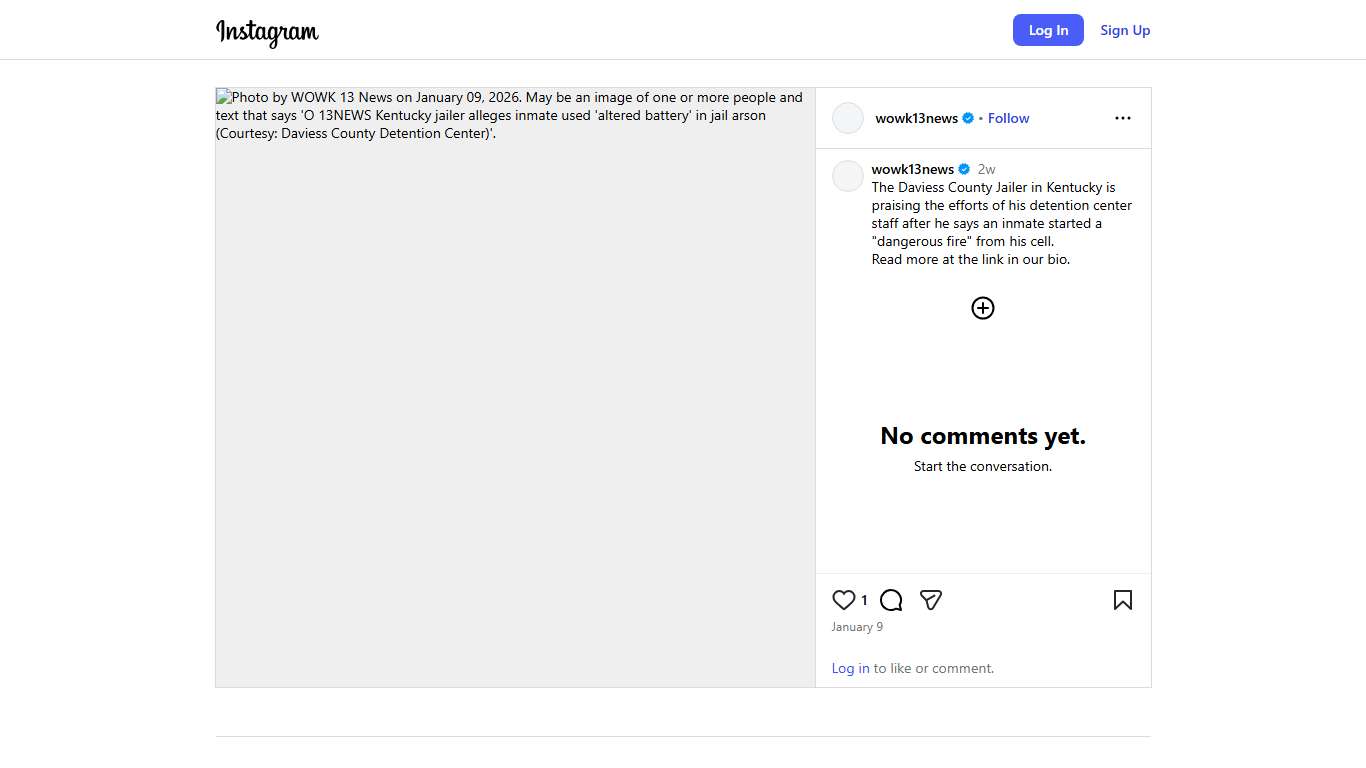Click the verified badge in the post header
The image size is (1366, 768).
click(x=968, y=118)
